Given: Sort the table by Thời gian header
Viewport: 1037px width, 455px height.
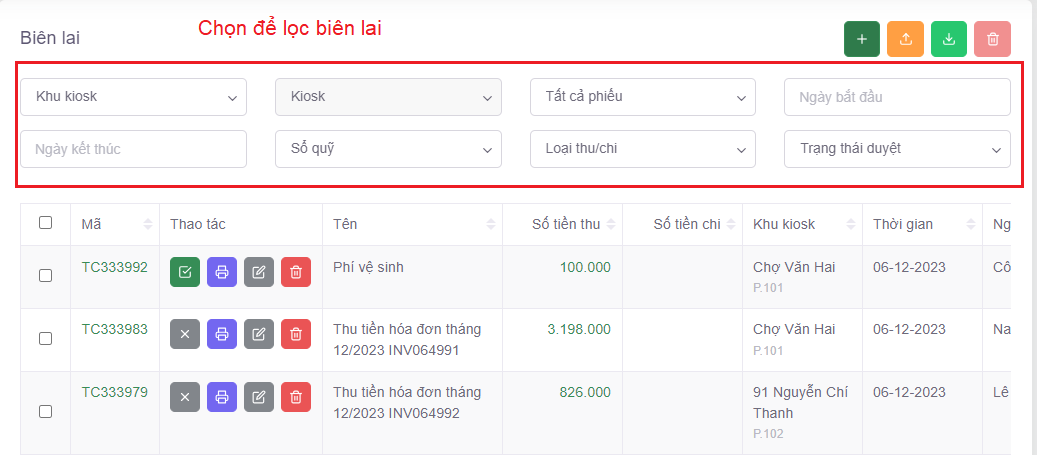Looking at the screenshot, I should tap(903, 224).
